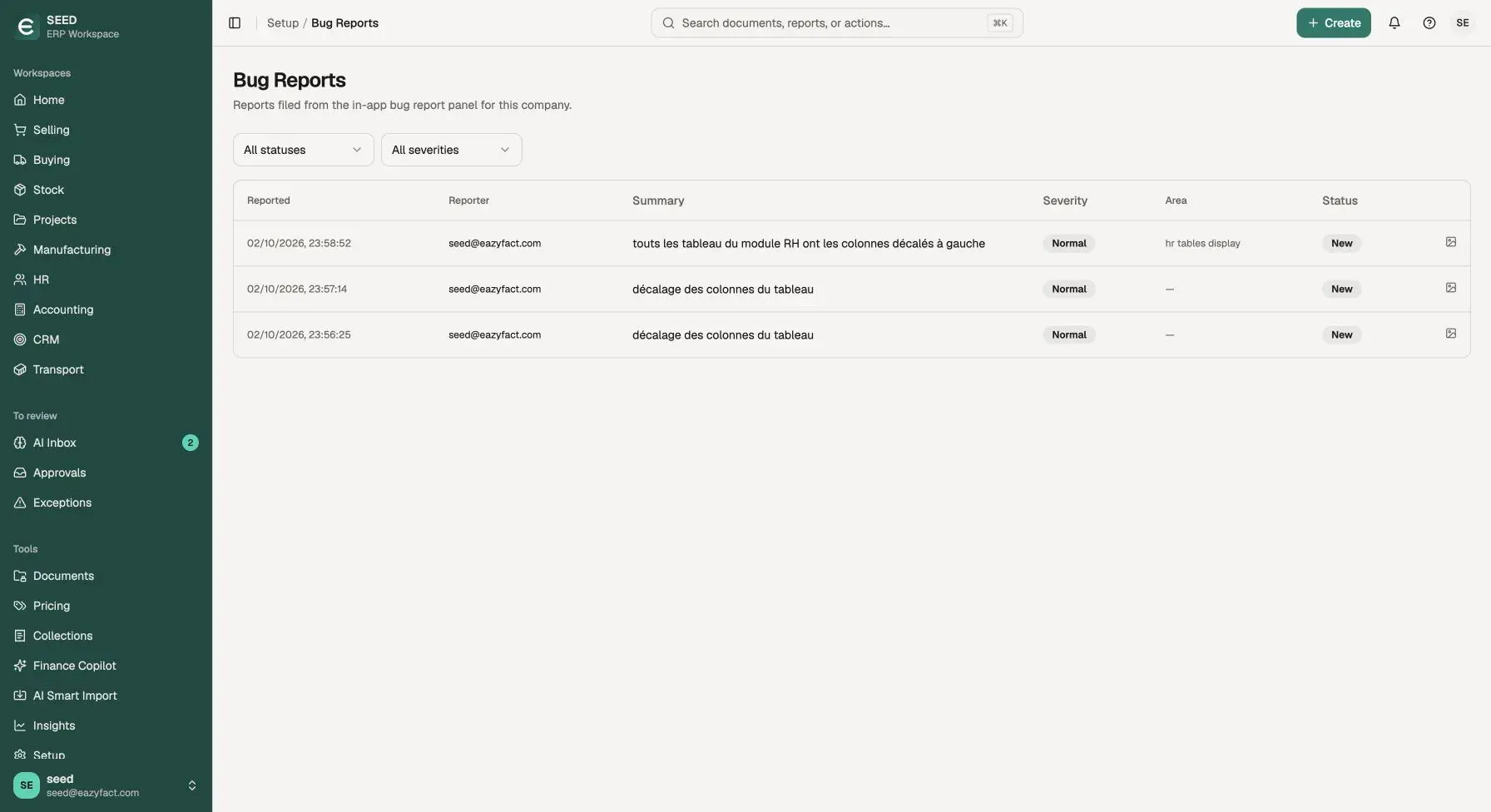Open the SE user avatar in the top bar

pos(1463,23)
